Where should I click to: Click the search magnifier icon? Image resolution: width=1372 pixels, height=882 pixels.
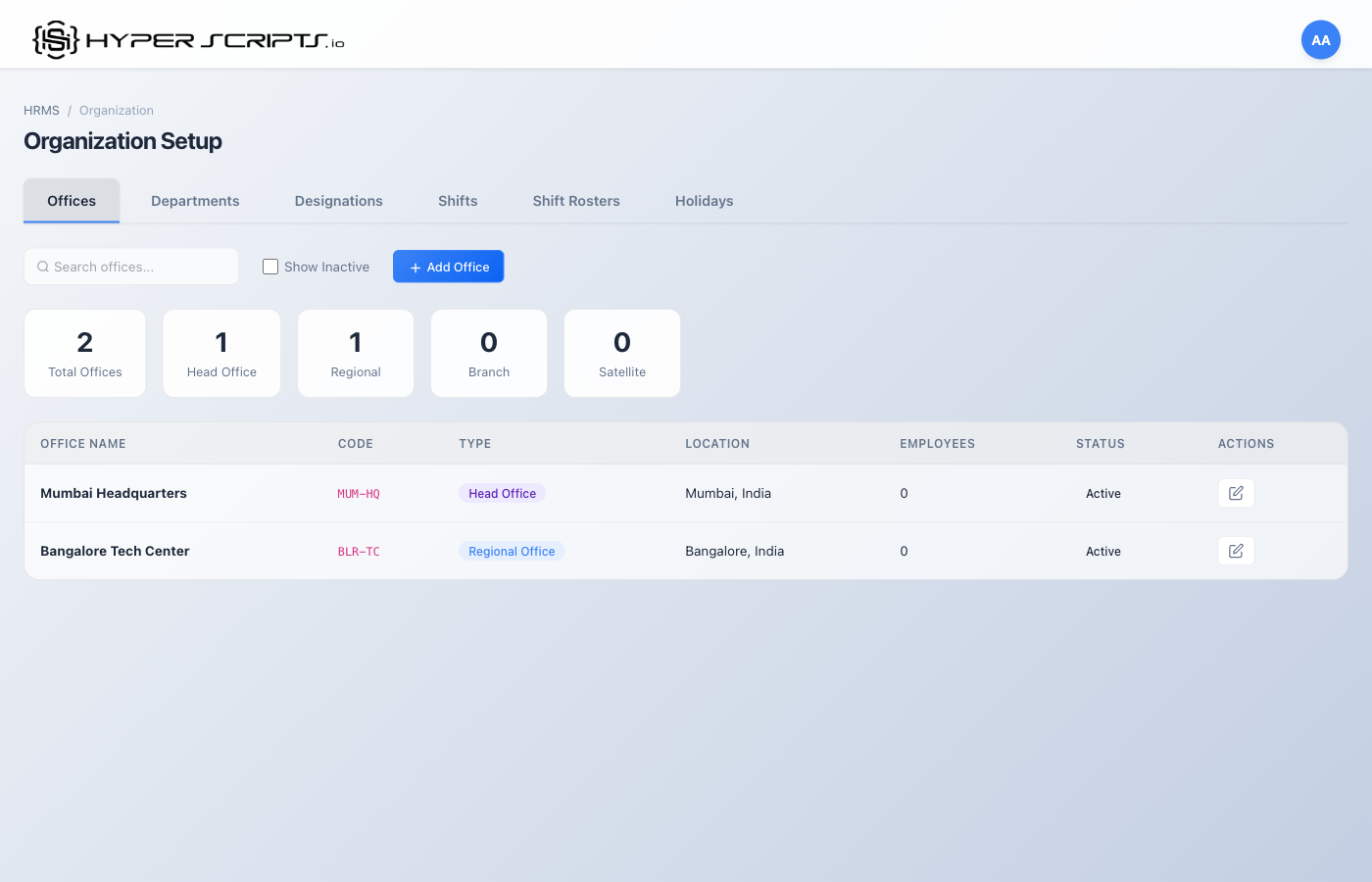[x=42, y=266]
